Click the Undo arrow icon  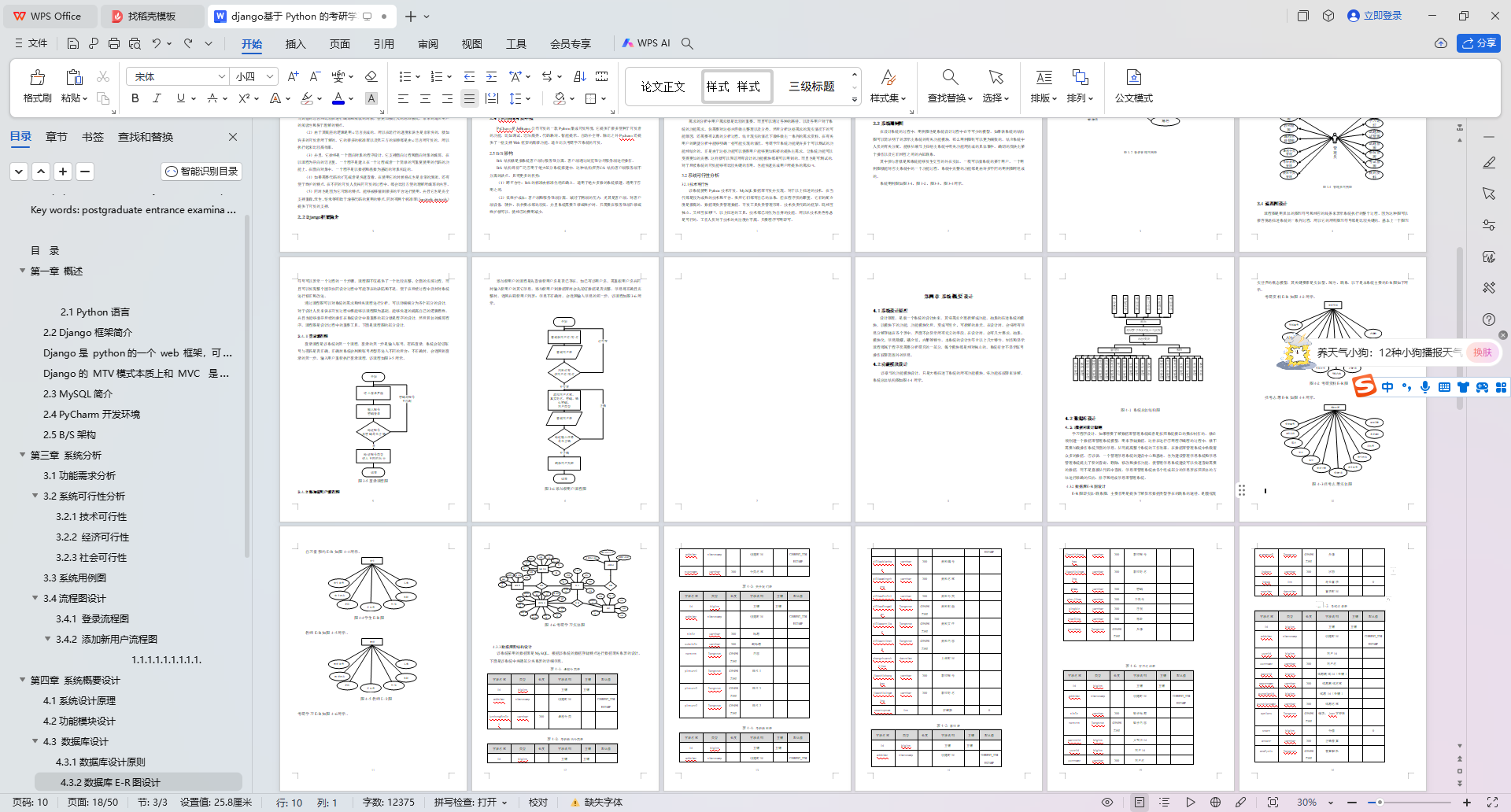[x=157, y=43]
